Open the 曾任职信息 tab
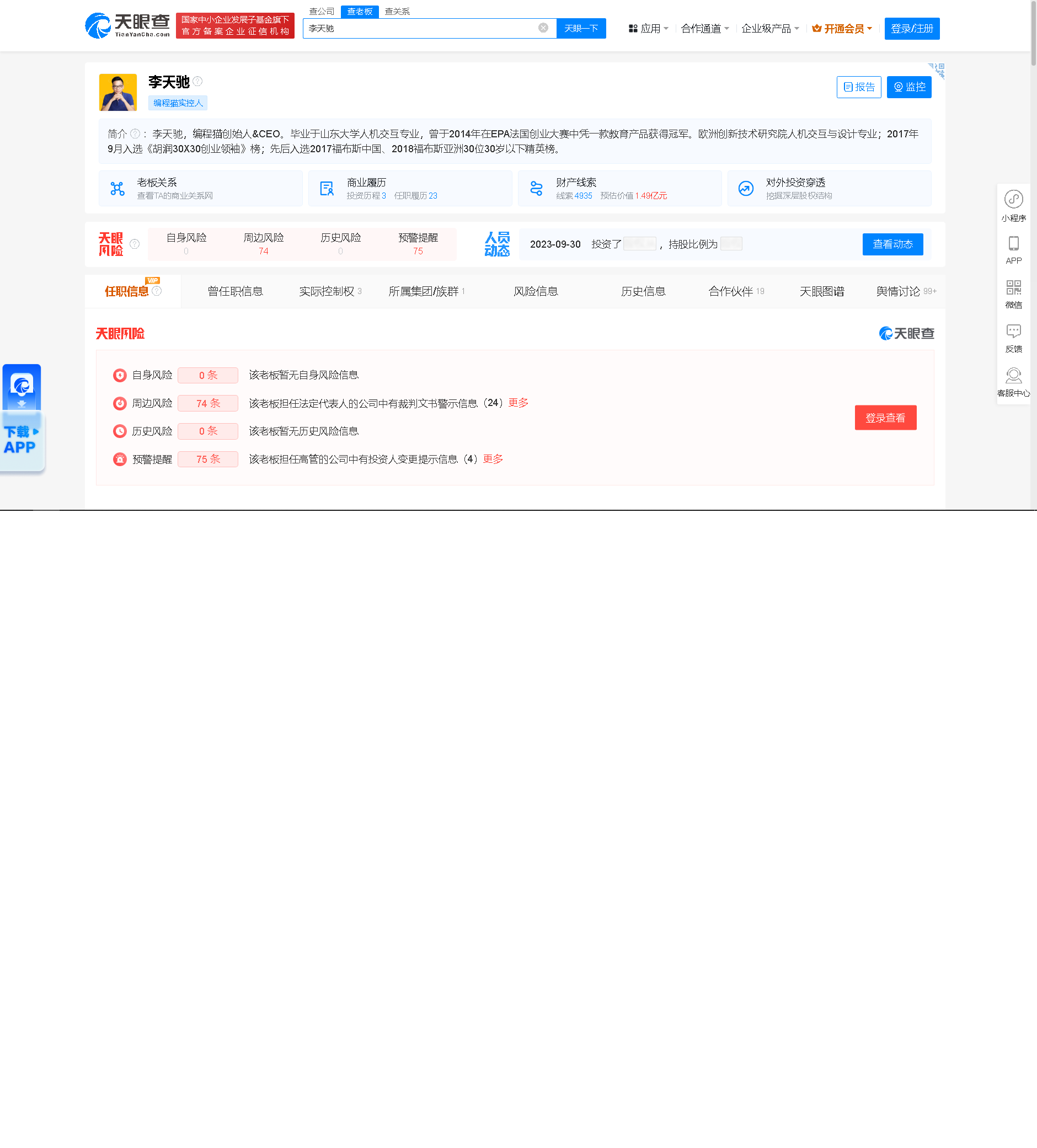The height and width of the screenshot is (1148, 1037). (x=235, y=292)
